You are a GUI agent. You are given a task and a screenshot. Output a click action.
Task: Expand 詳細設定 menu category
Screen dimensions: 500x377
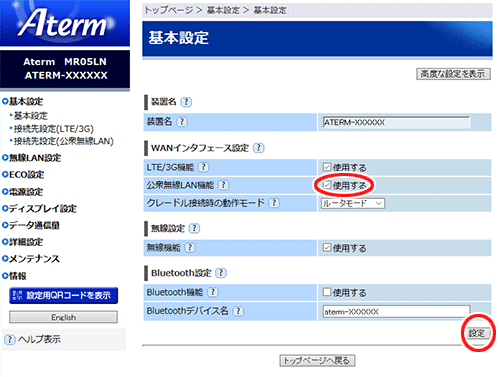[23, 242]
